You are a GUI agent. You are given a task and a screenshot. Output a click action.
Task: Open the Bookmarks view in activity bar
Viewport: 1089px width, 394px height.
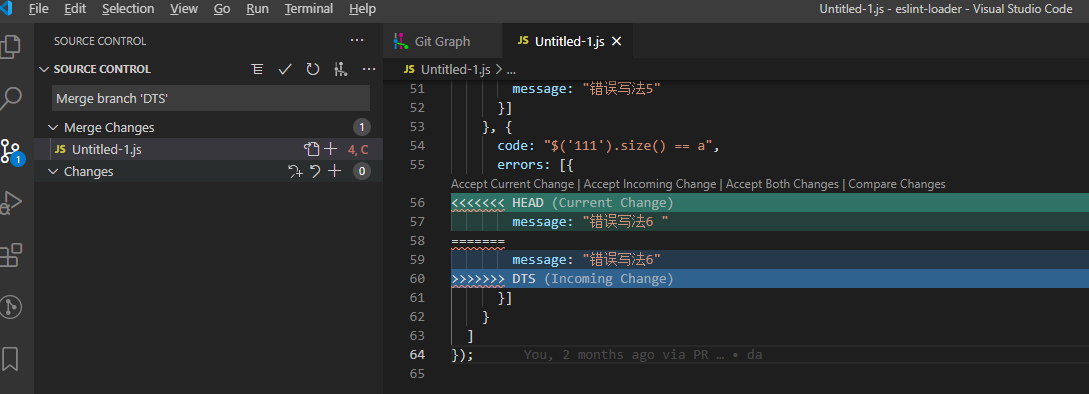(10, 359)
